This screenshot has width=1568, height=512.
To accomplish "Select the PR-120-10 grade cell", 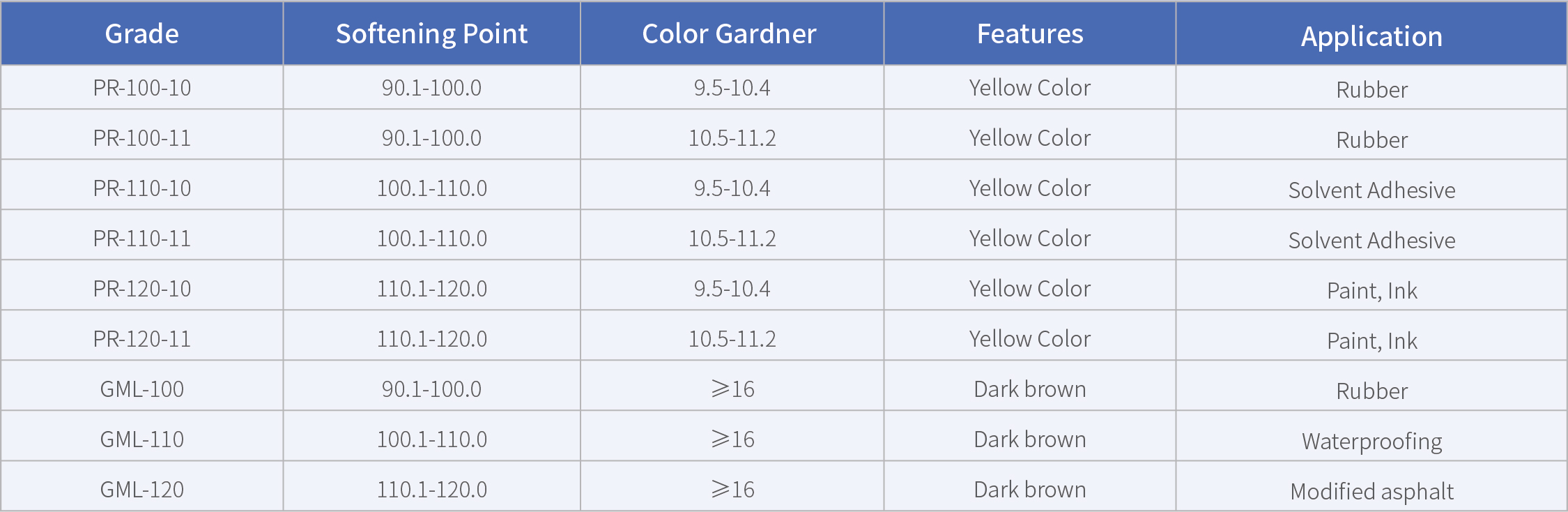I will point(141,289).
